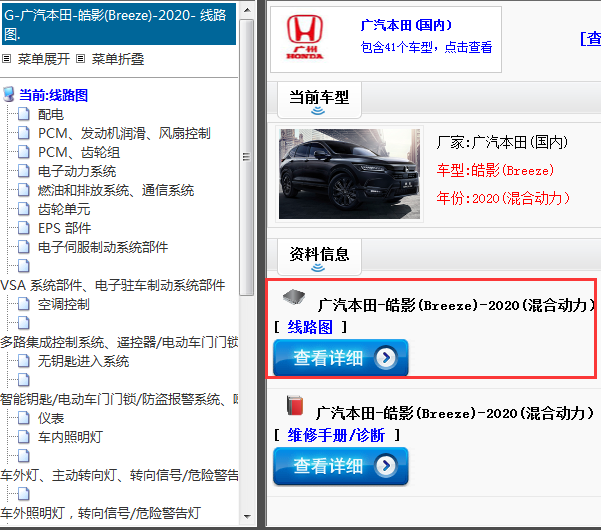Open 智能钥匙/电动车门门锁/防盗报警系统 entry

coord(119,399)
